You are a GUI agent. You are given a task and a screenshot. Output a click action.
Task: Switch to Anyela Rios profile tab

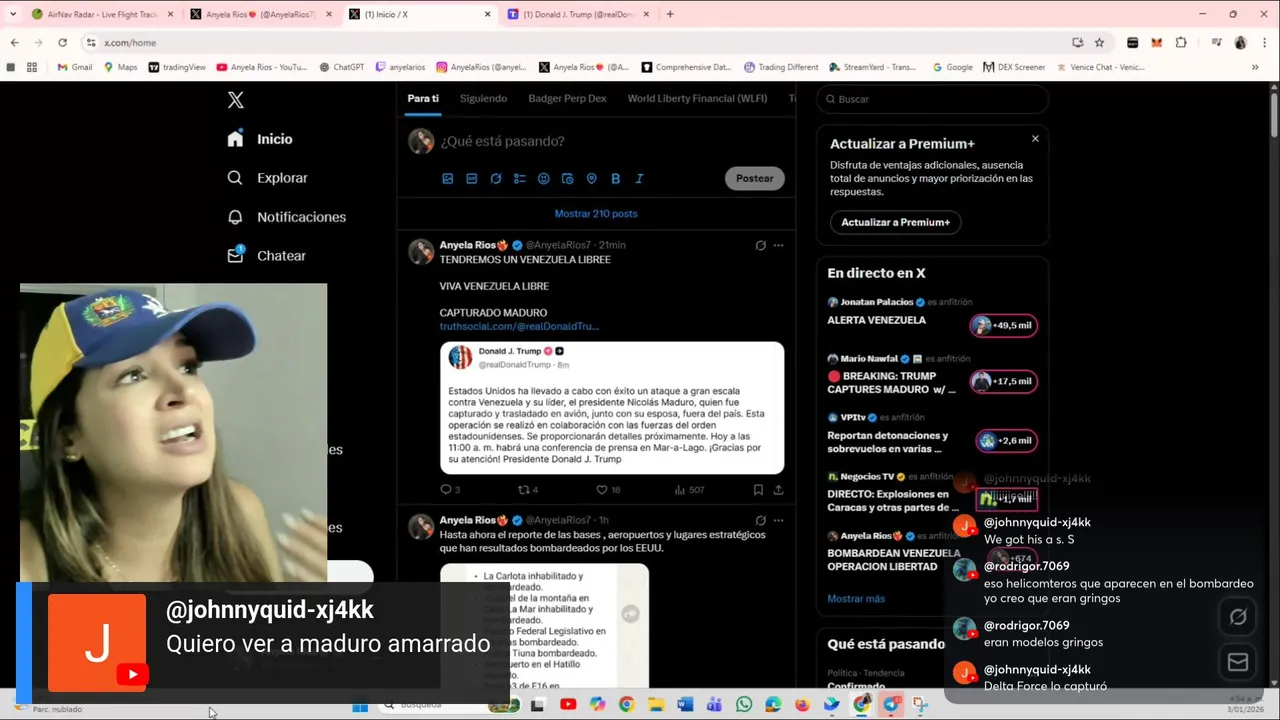[x=260, y=14]
